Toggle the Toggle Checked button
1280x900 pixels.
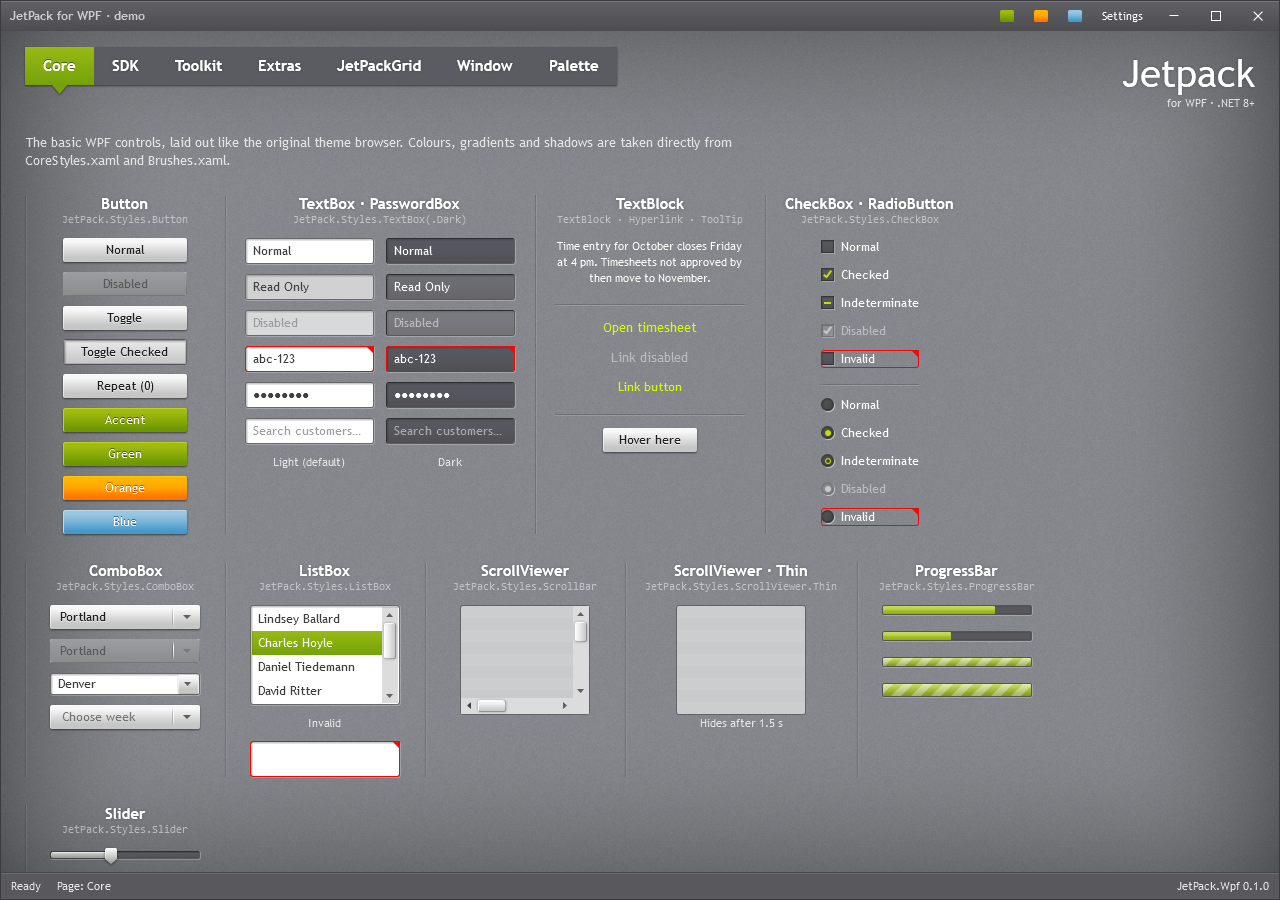[x=125, y=352]
